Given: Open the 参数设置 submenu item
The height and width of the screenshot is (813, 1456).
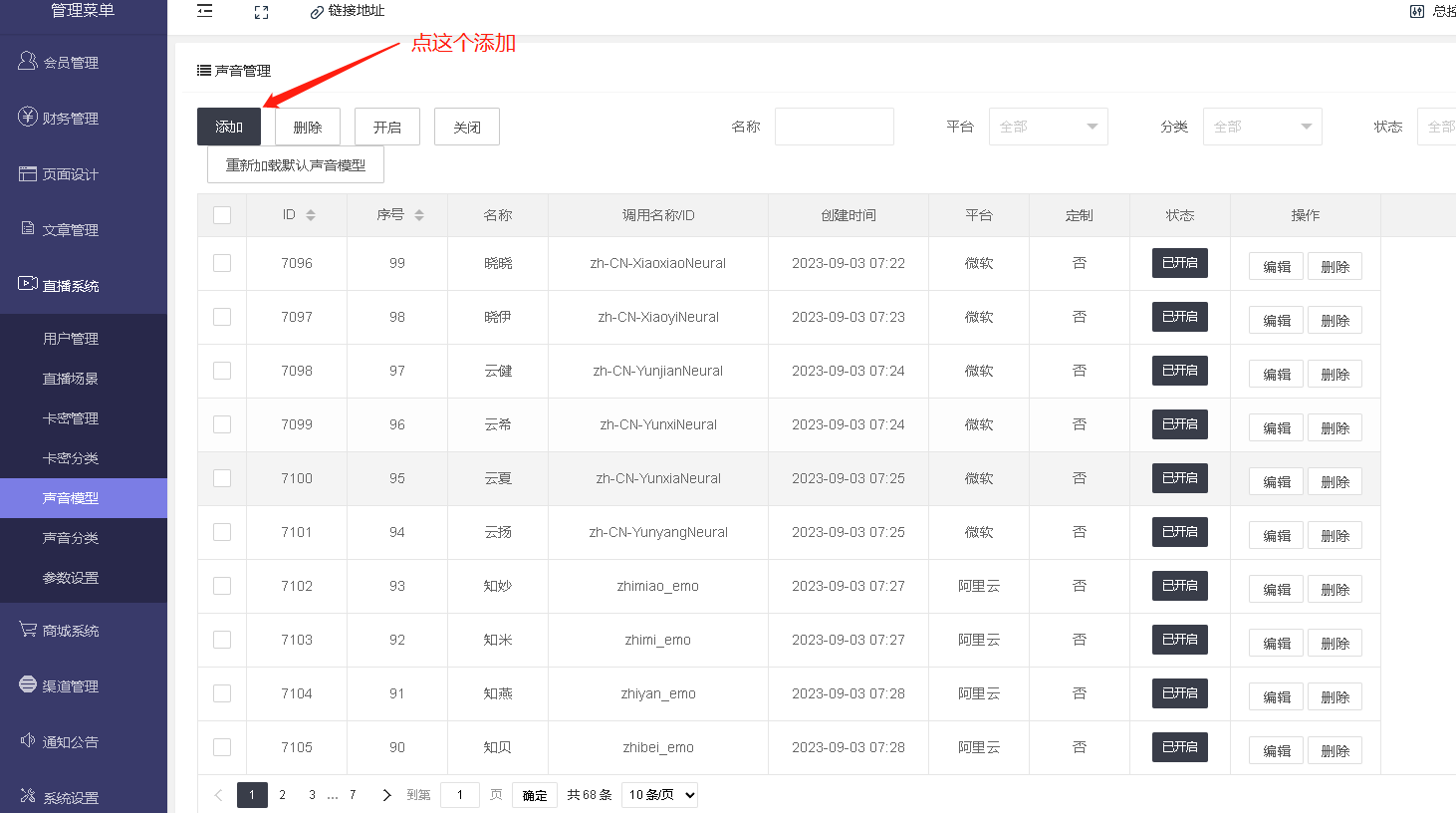Looking at the screenshot, I should pos(84,578).
